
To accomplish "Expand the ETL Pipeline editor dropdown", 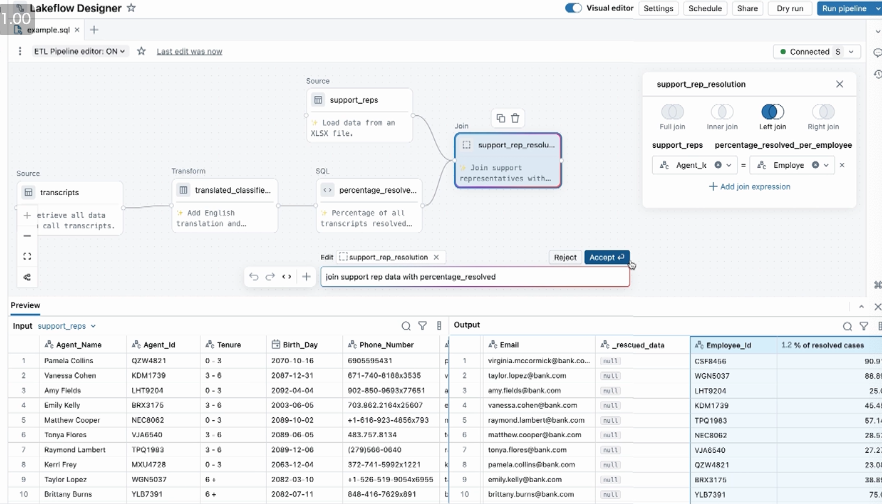I will pos(79,51).
